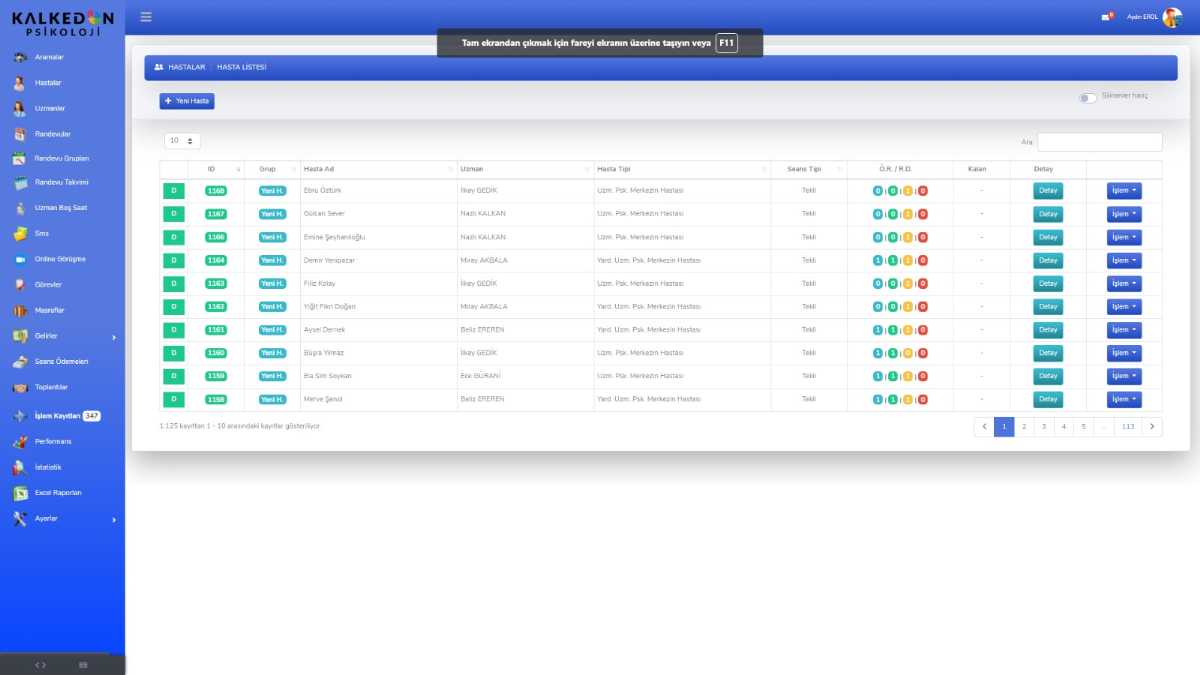This screenshot has height=675, width=1200.
Task: Open Detay for Emine Şeyhanlıoğlu
Action: [x=1048, y=237]
